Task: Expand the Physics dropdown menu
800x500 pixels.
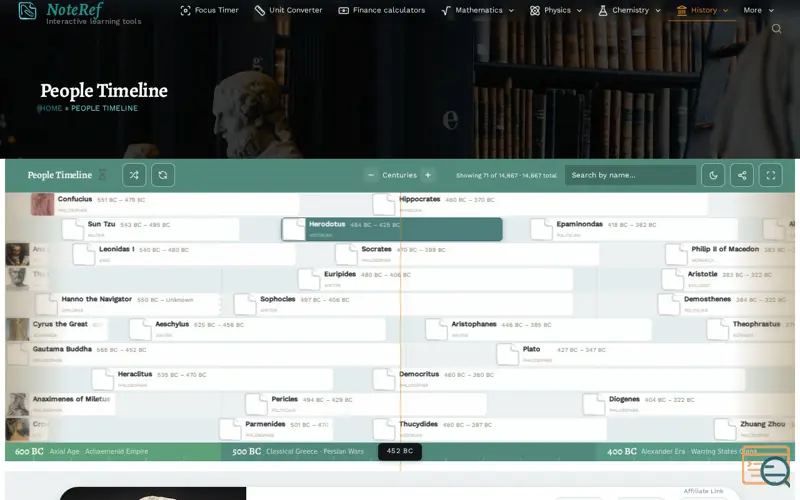Action: point(556,10)
